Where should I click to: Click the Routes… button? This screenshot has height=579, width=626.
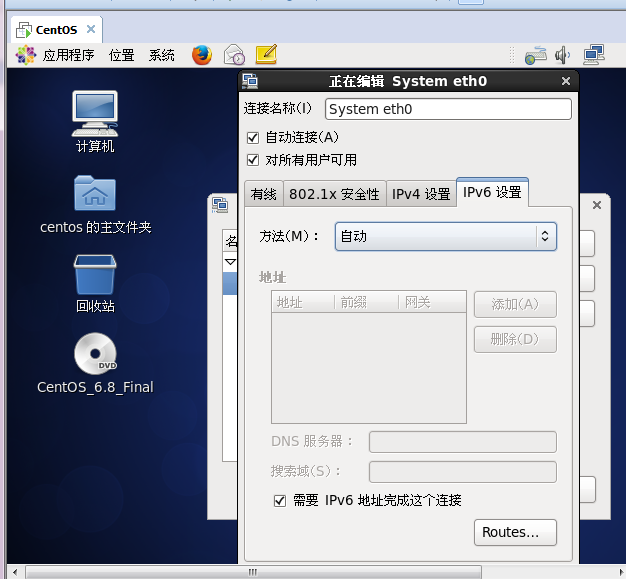[515, 532]
